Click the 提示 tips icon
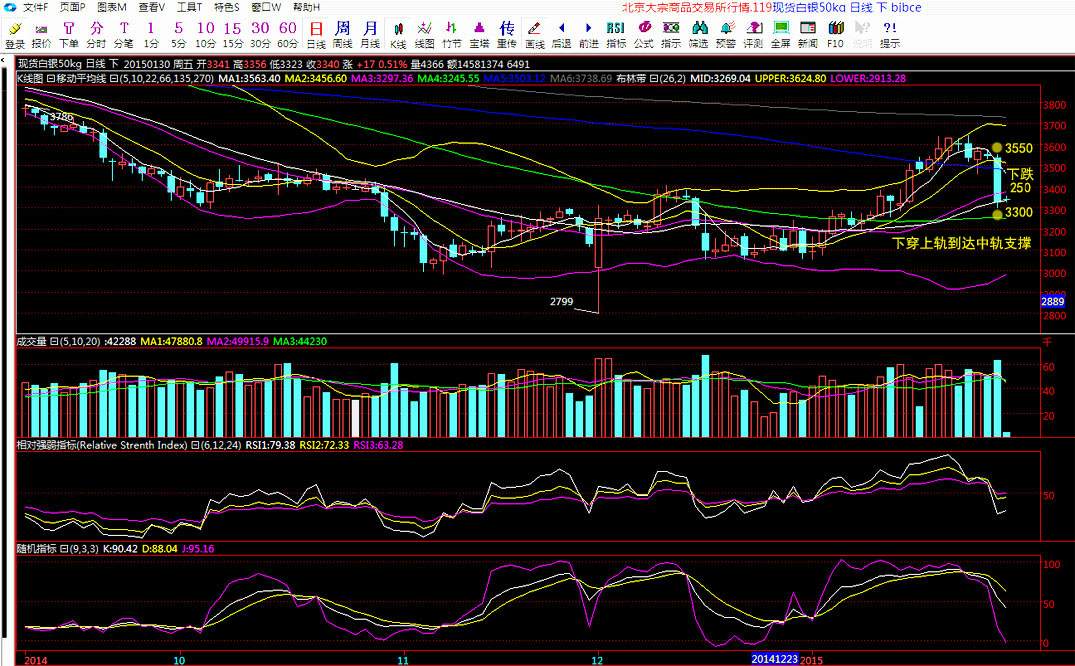The width and height of the screenshot is (1075, 666). pos(890,34)
